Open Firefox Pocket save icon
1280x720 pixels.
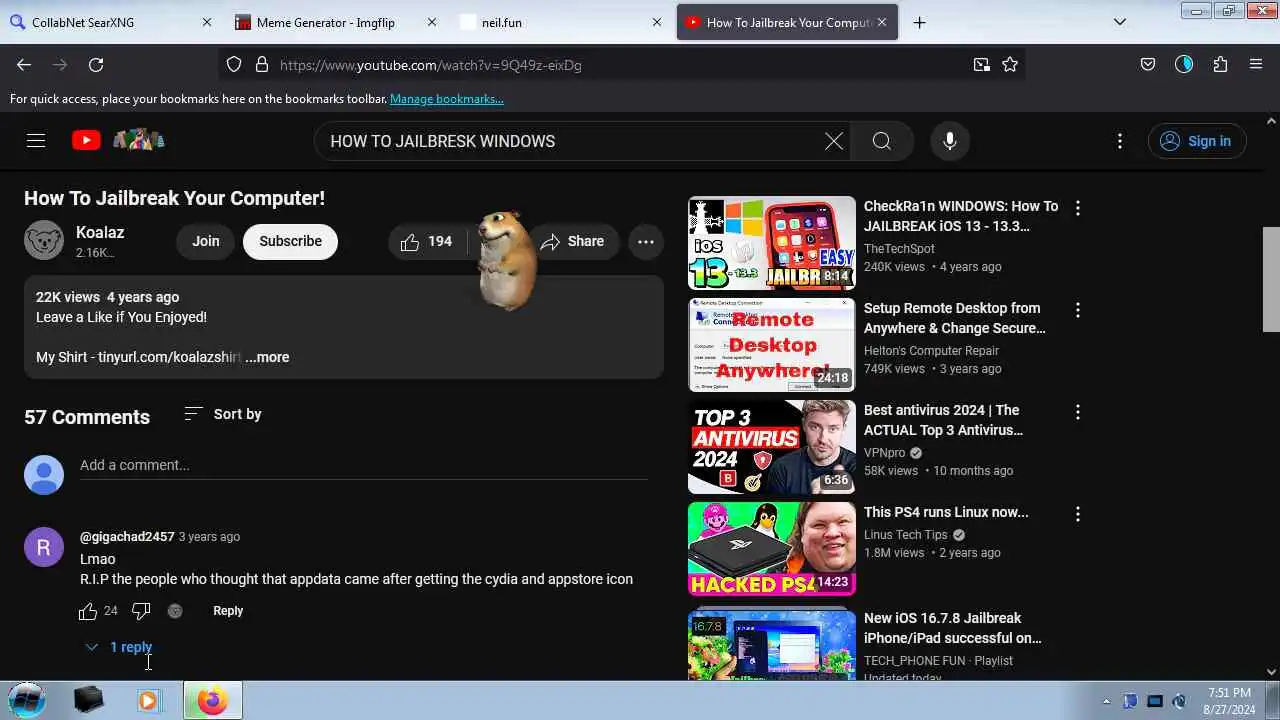(x=1148, y=65)
